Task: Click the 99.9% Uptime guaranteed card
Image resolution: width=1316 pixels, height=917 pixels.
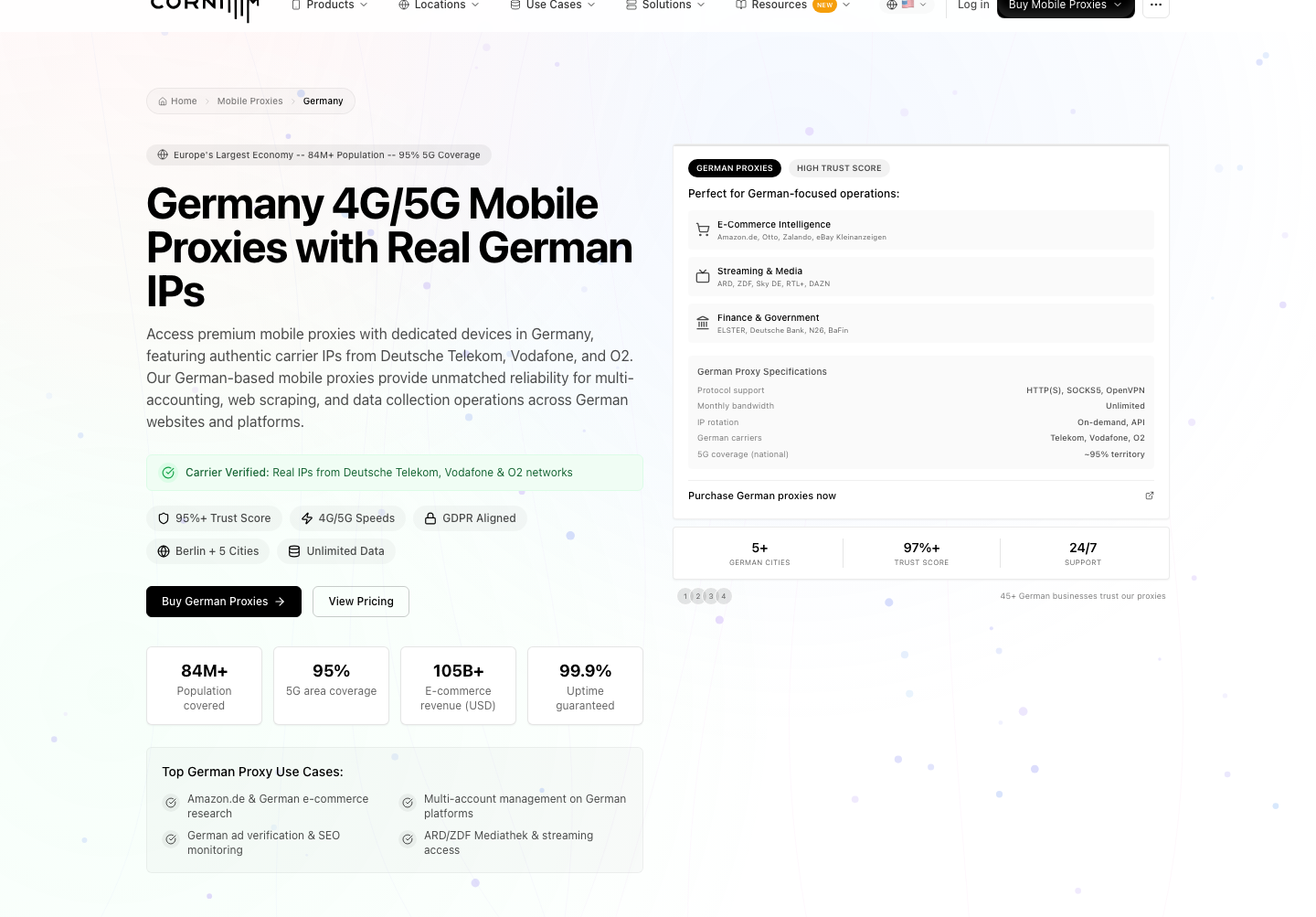Action: point(585,686)
